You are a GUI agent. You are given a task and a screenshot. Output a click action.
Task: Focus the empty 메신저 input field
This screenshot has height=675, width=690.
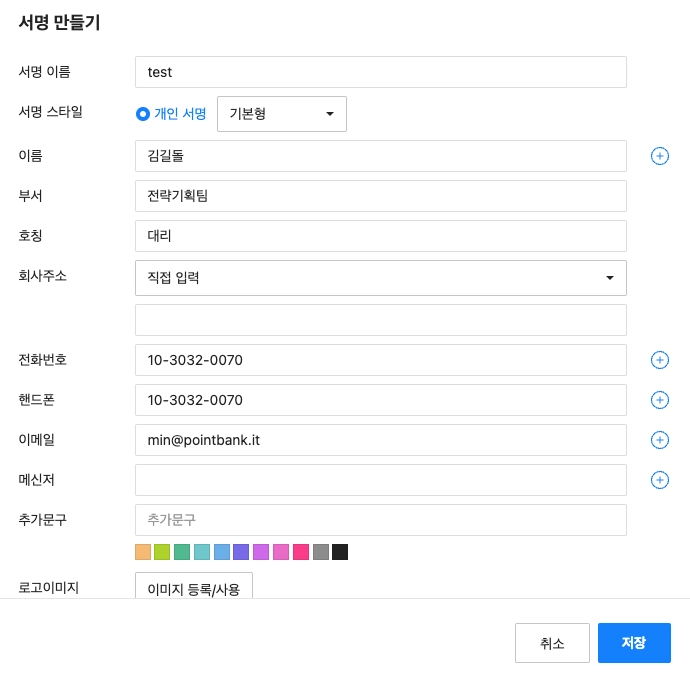(380, 480)
